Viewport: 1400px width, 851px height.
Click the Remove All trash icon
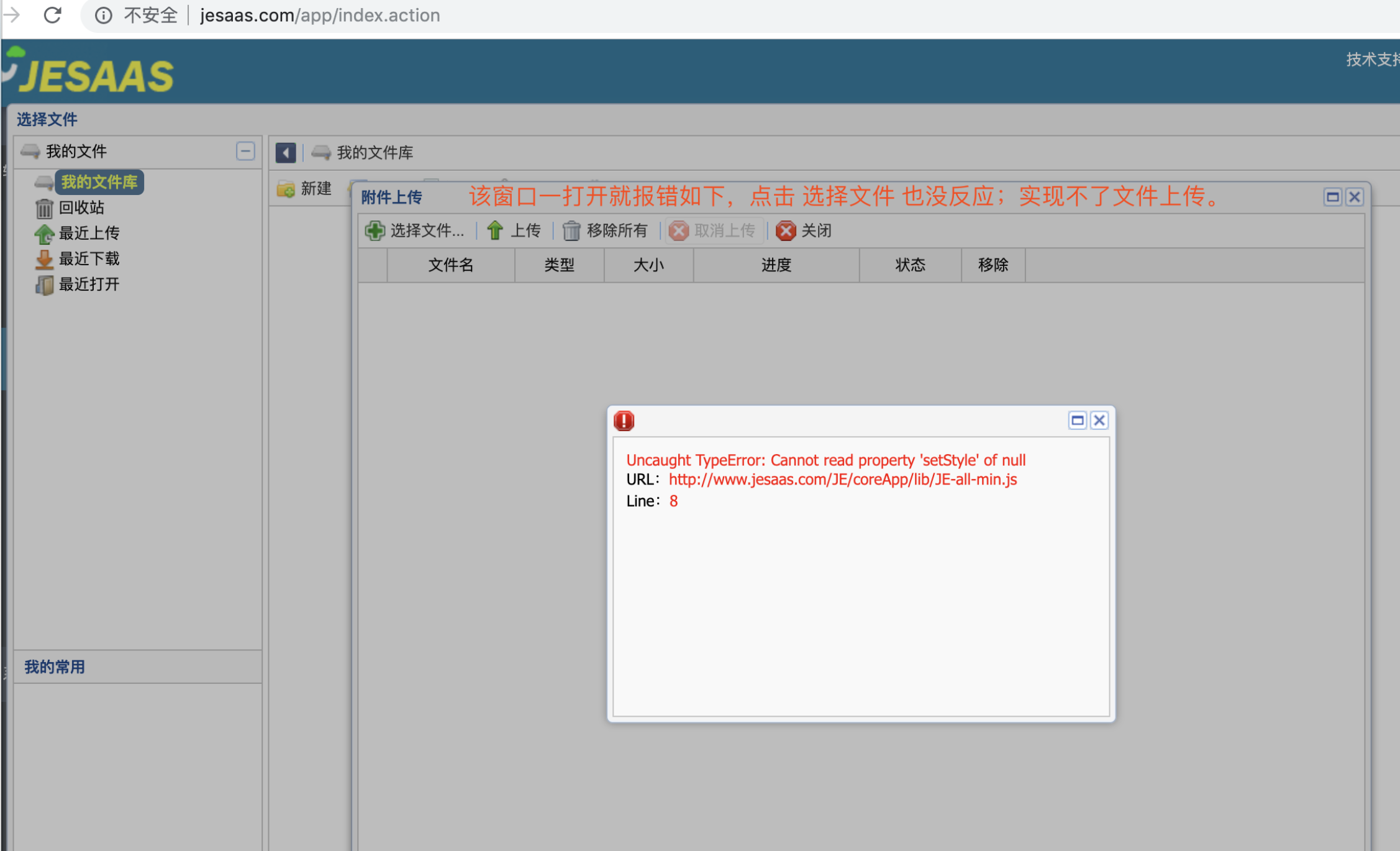[x=571, y=230]
